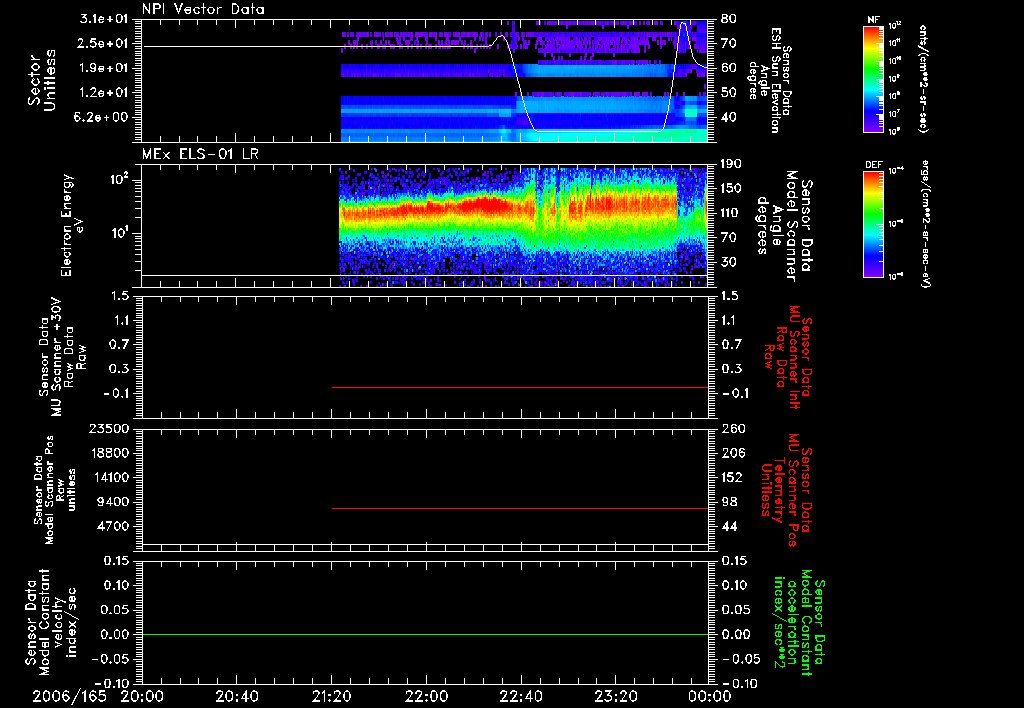Screen dimensions: 1024x708
Task: Click the white sun elevation curve peak
Action: click(x=683, y=24)
